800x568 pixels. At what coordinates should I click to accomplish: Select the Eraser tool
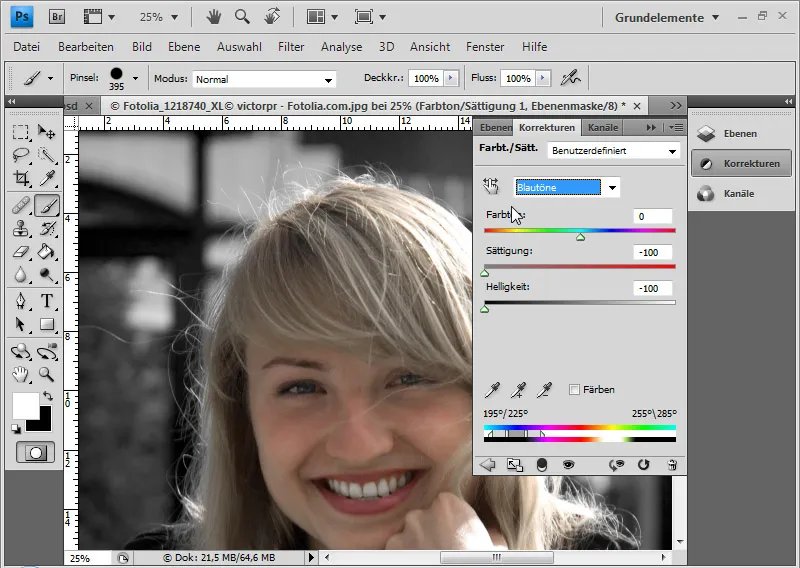pos(20,252)
